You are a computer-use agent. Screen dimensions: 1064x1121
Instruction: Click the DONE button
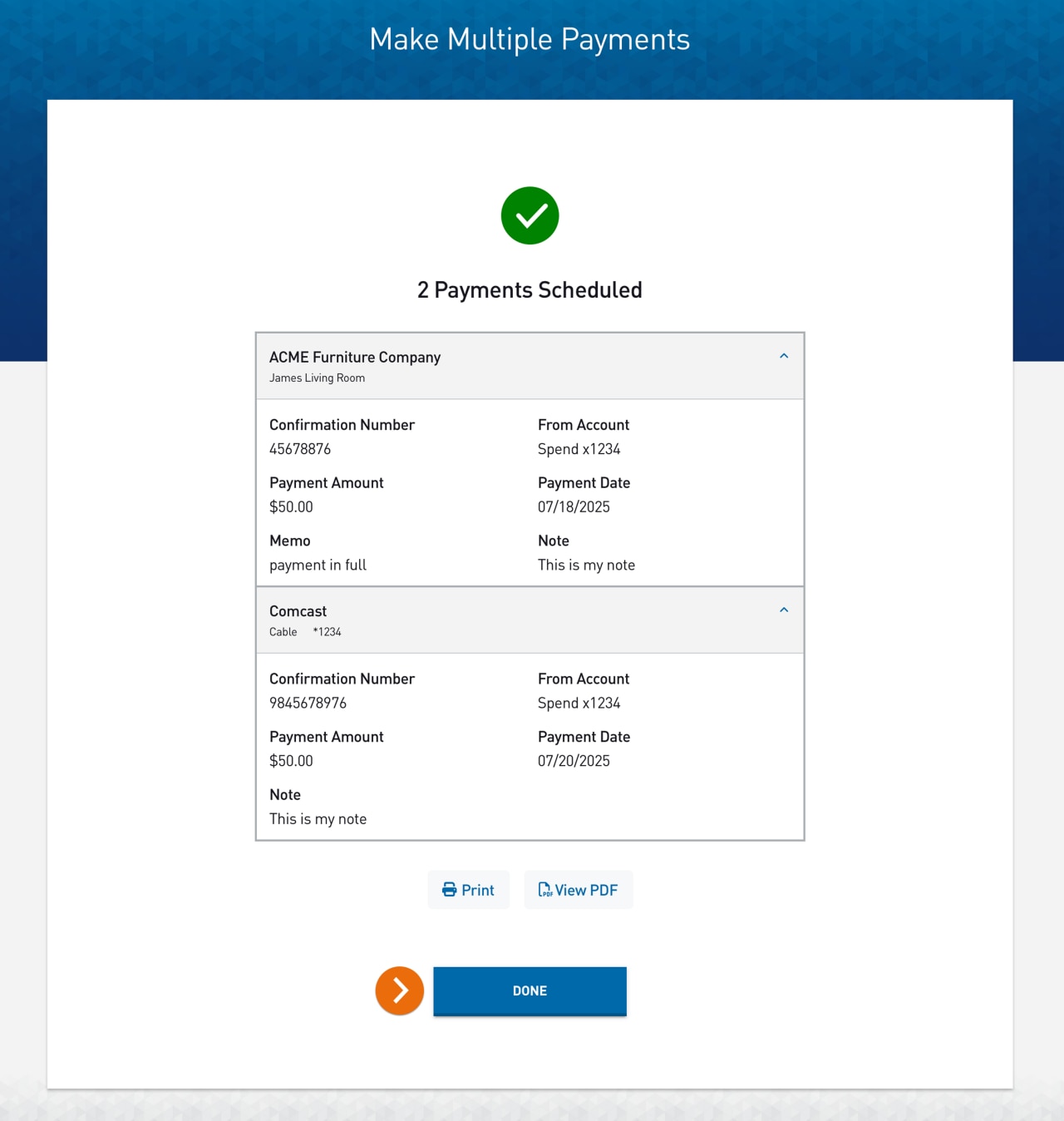530,990
